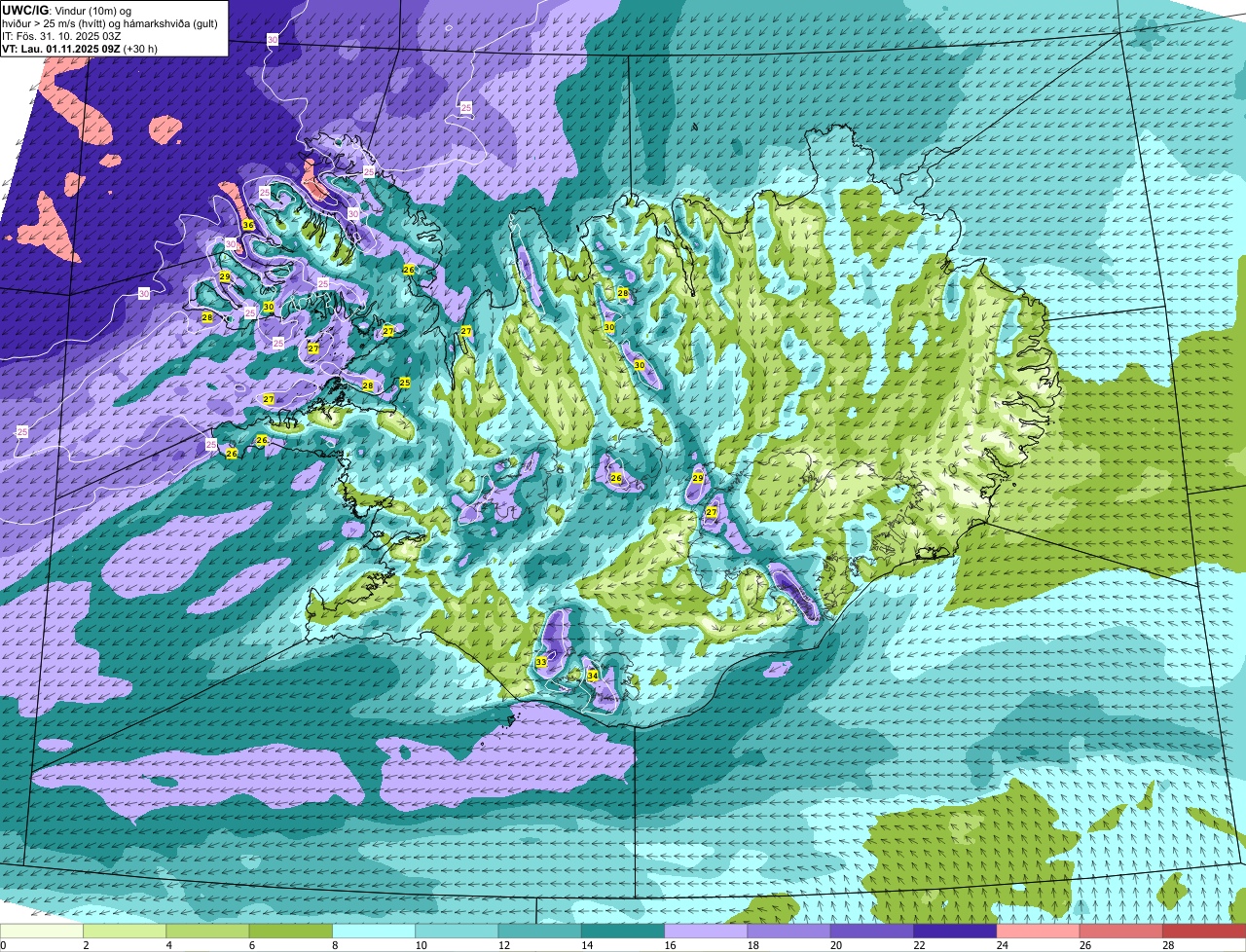
Task: Select the red legend swatch above 28 m/s
Action: point(1204,931)
